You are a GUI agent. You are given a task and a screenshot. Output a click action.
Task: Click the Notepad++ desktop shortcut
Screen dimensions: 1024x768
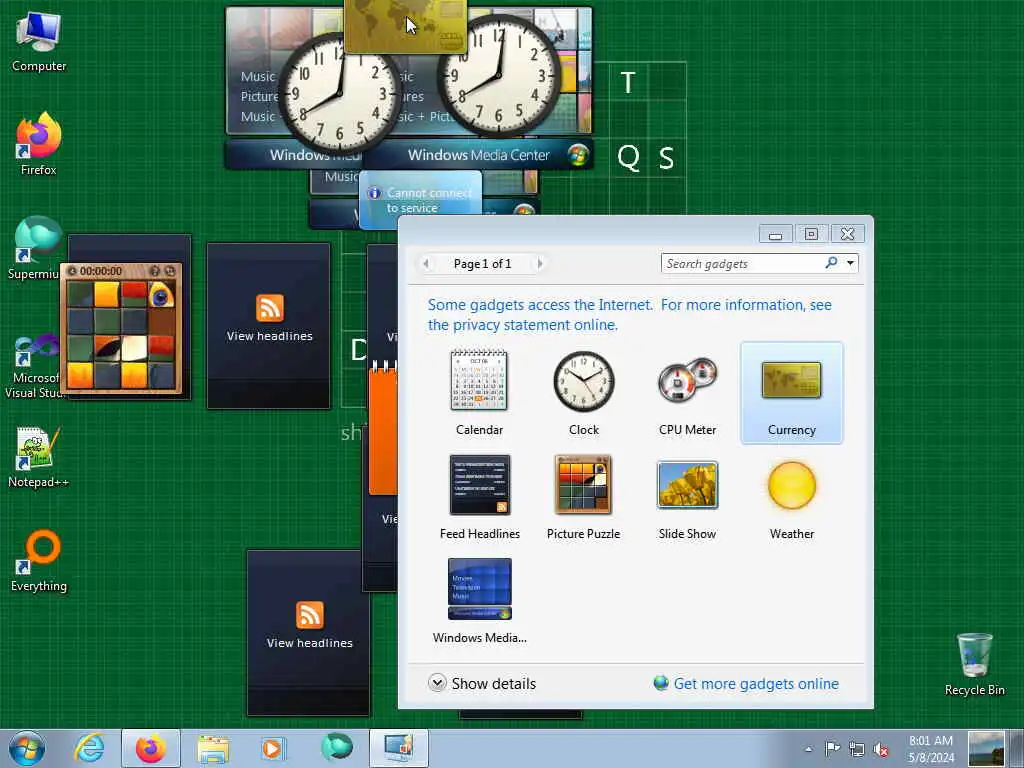pyautogui.click(x=39, y=457)
